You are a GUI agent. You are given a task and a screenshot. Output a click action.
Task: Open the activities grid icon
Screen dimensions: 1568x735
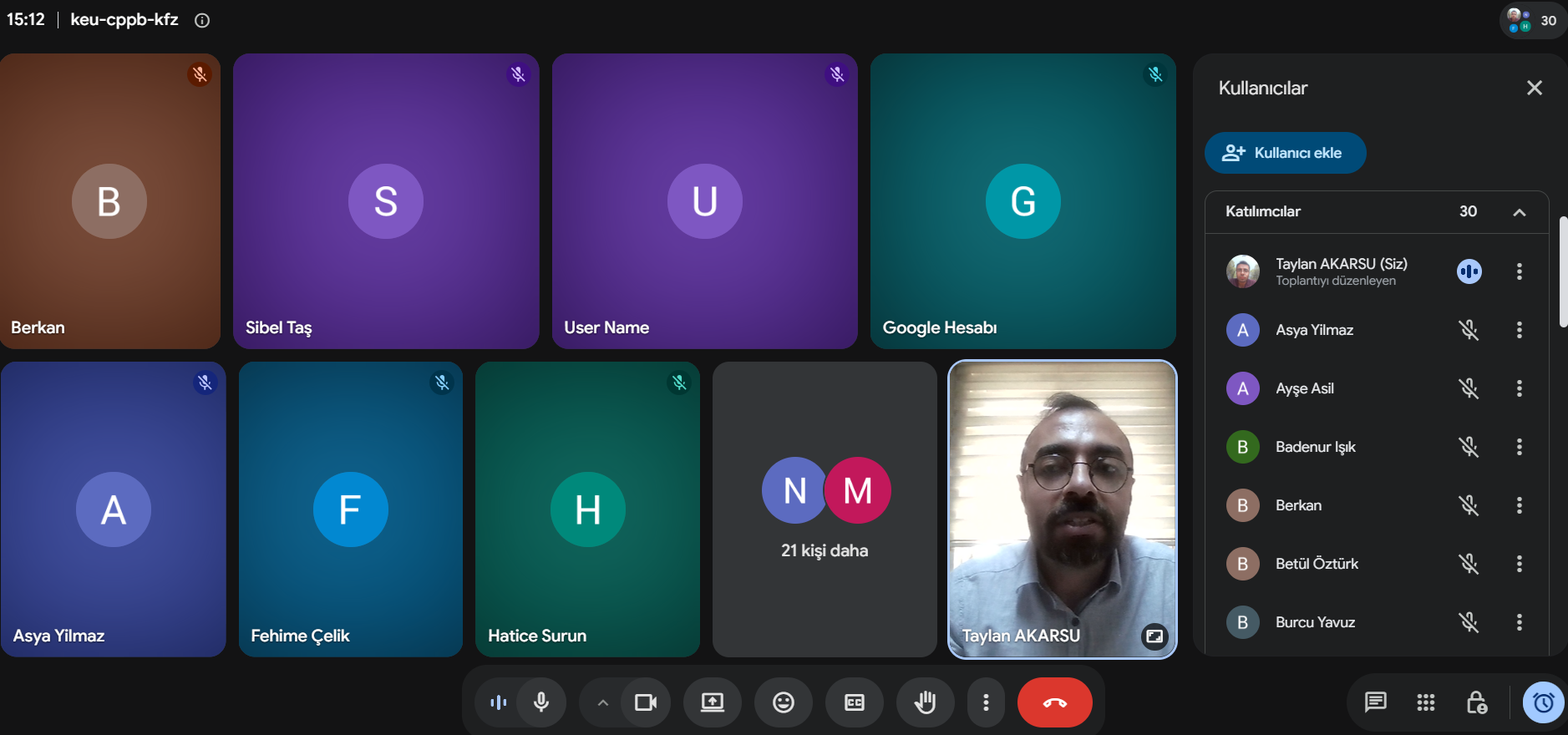pos(1426,702)
